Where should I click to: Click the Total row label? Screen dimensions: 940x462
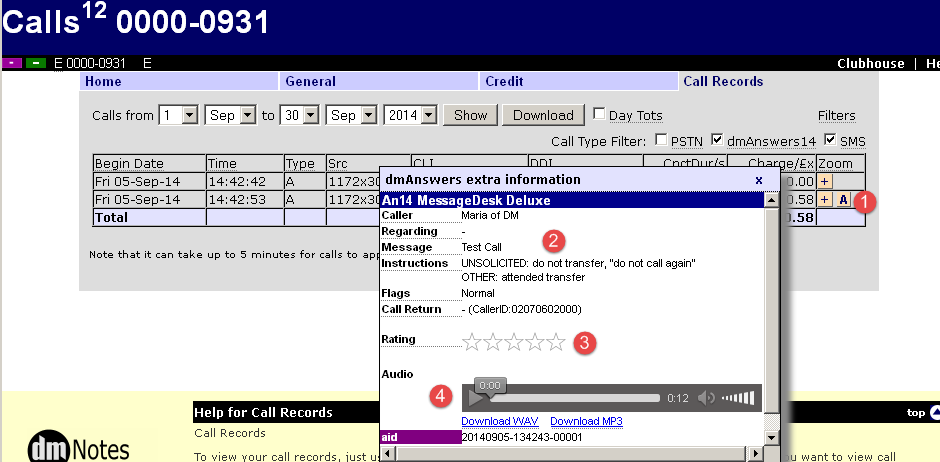point(112,217)
